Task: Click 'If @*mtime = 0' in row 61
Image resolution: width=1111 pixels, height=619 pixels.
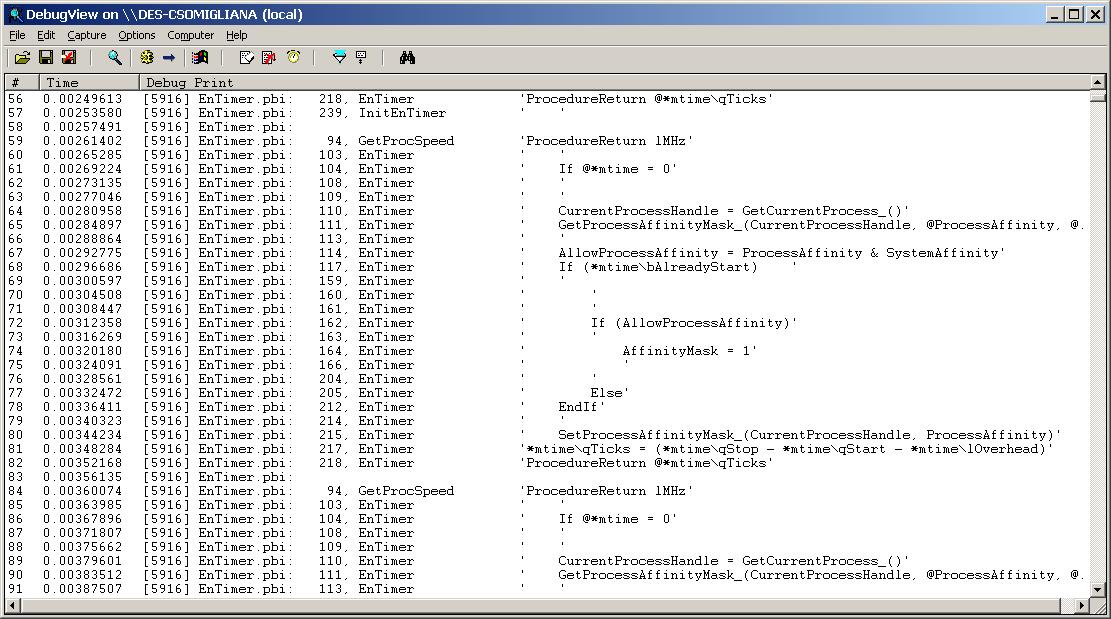Action: 618,169
